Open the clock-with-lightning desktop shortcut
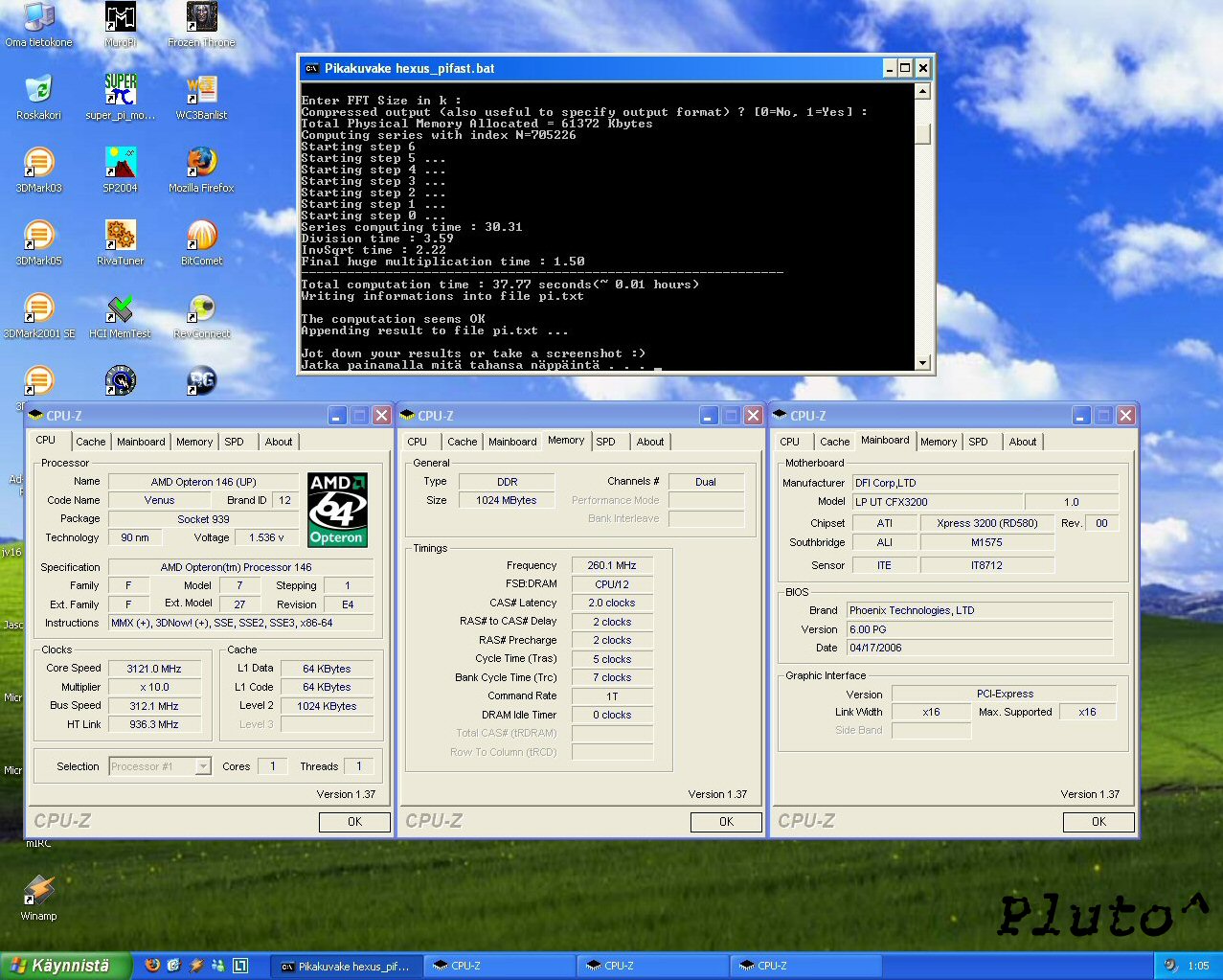Viewport: 1223px width, 980px height. pos(121,380)
